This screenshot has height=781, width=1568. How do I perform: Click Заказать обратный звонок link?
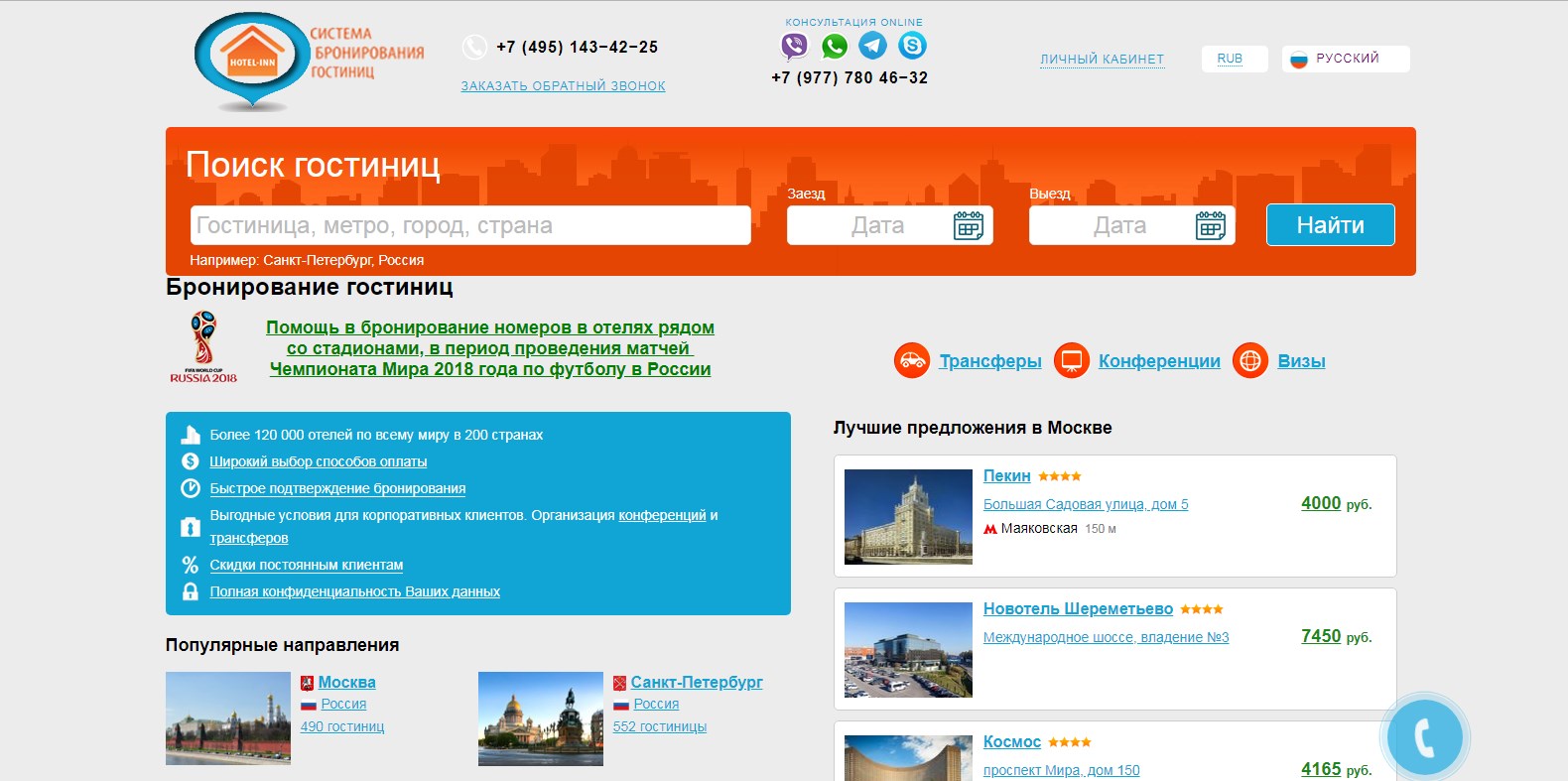[563, 86]
